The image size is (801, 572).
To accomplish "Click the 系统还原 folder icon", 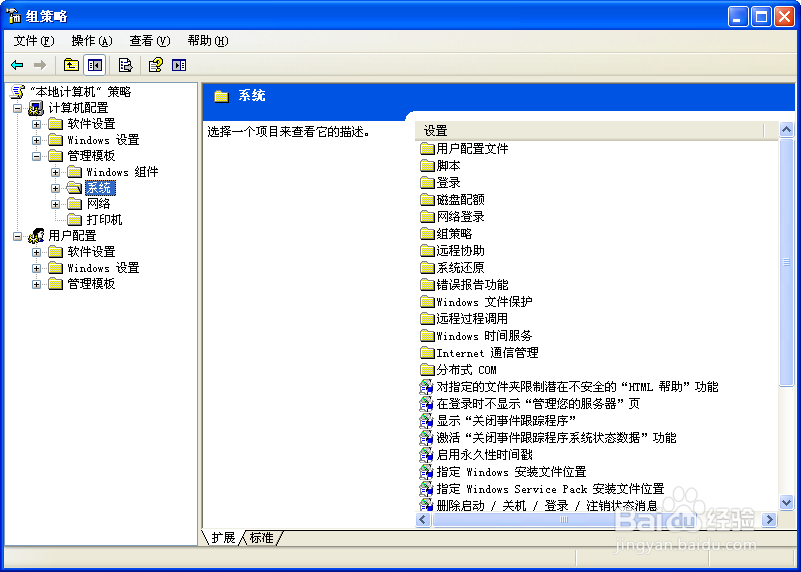I will coord(427,268).
